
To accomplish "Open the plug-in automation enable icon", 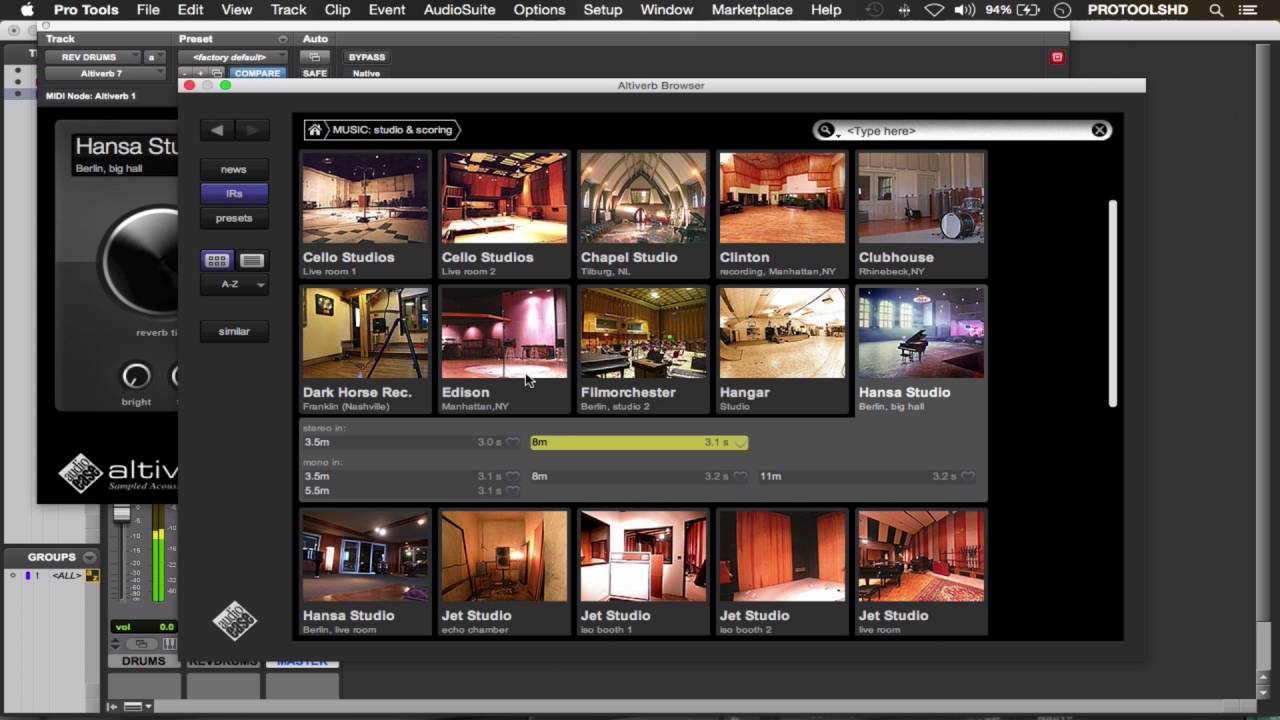I will coord(315,57).
